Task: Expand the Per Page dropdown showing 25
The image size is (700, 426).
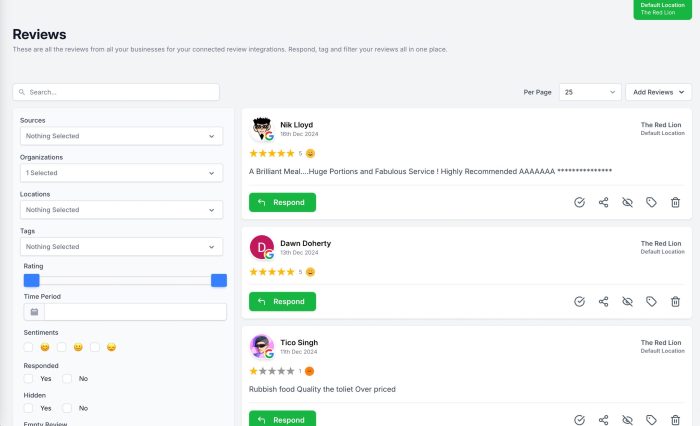Action: point(589,92)
